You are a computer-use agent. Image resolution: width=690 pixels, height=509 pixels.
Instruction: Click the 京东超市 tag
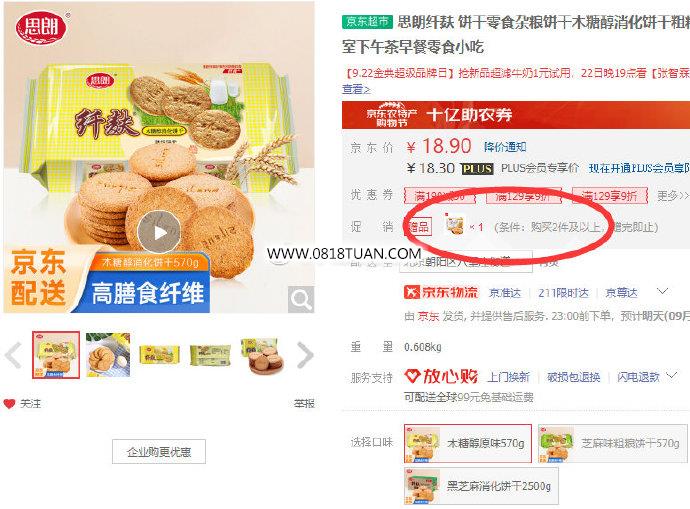pos(367,22)
